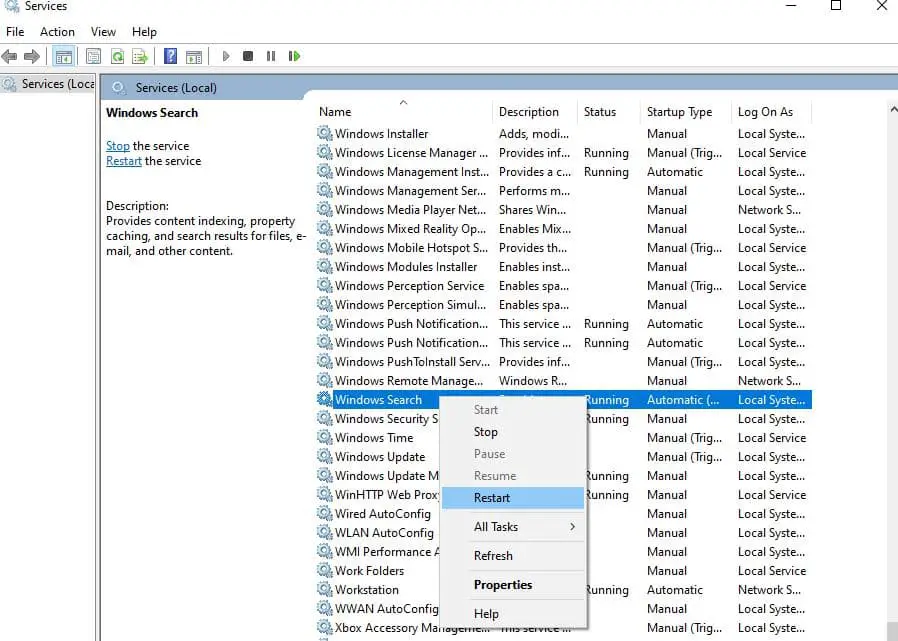Click the Stop Service square icon
Image resolution: width=898 pixels, height=641 pixels.
point(248,56)
